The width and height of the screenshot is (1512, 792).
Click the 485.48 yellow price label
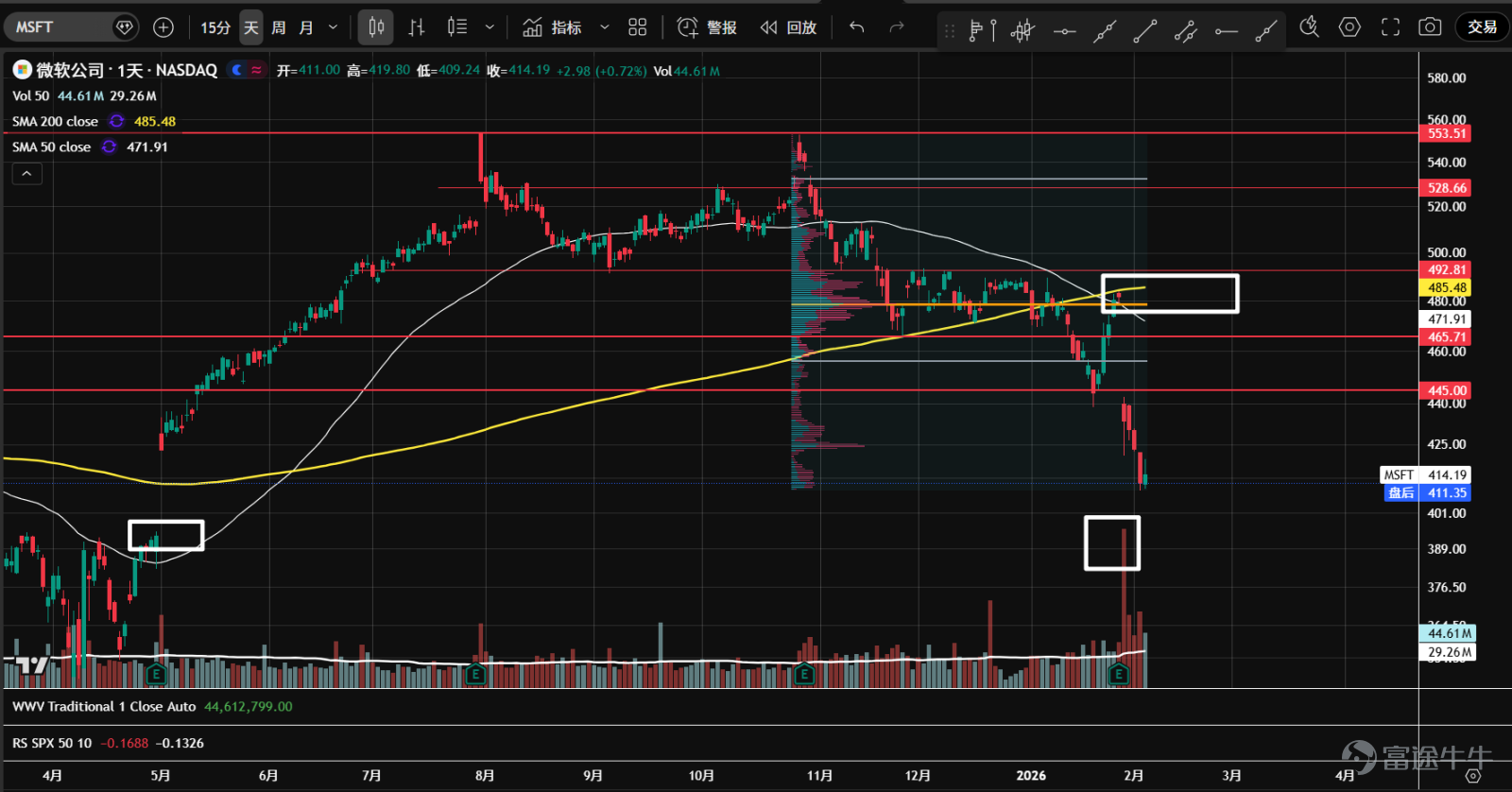click(x=1446, y=287)
